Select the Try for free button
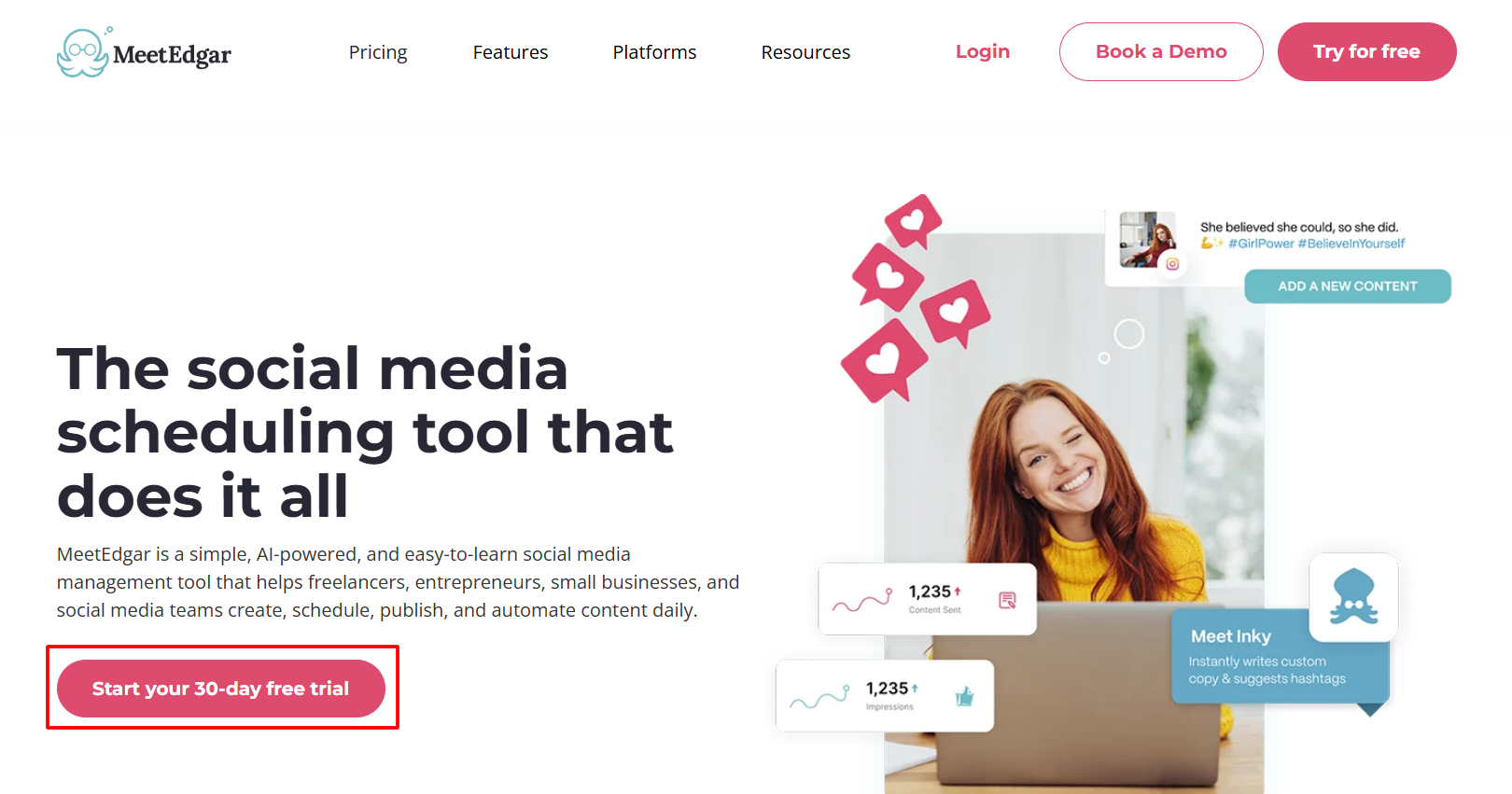The image size is (1512, 794). pyautogui.click(x=1366, y=51)
